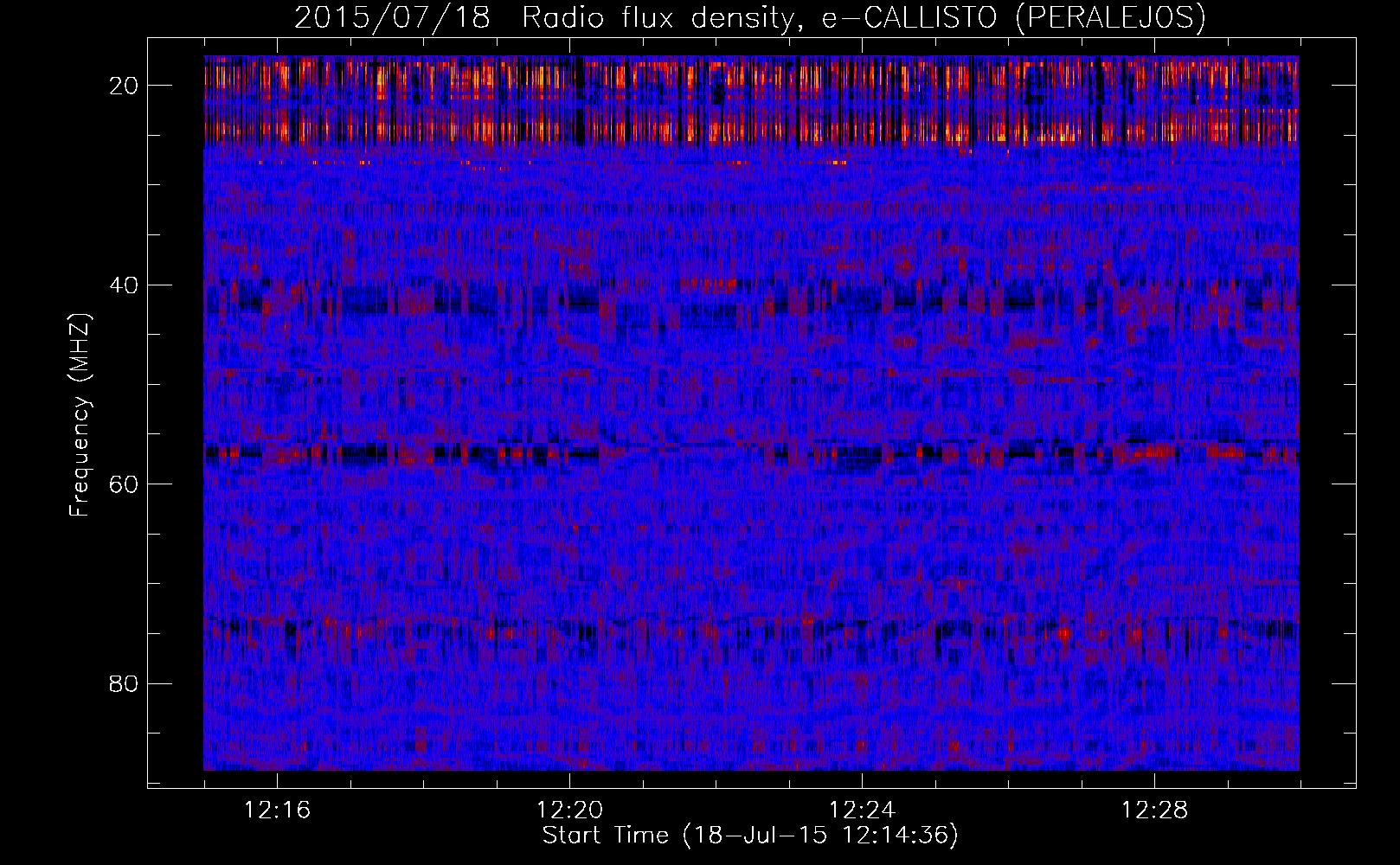The width and height of the screenshot is (1400, 865).
Task: Click the "Frequency (MHZ)" axis label
Action: [x=80, y=414]
